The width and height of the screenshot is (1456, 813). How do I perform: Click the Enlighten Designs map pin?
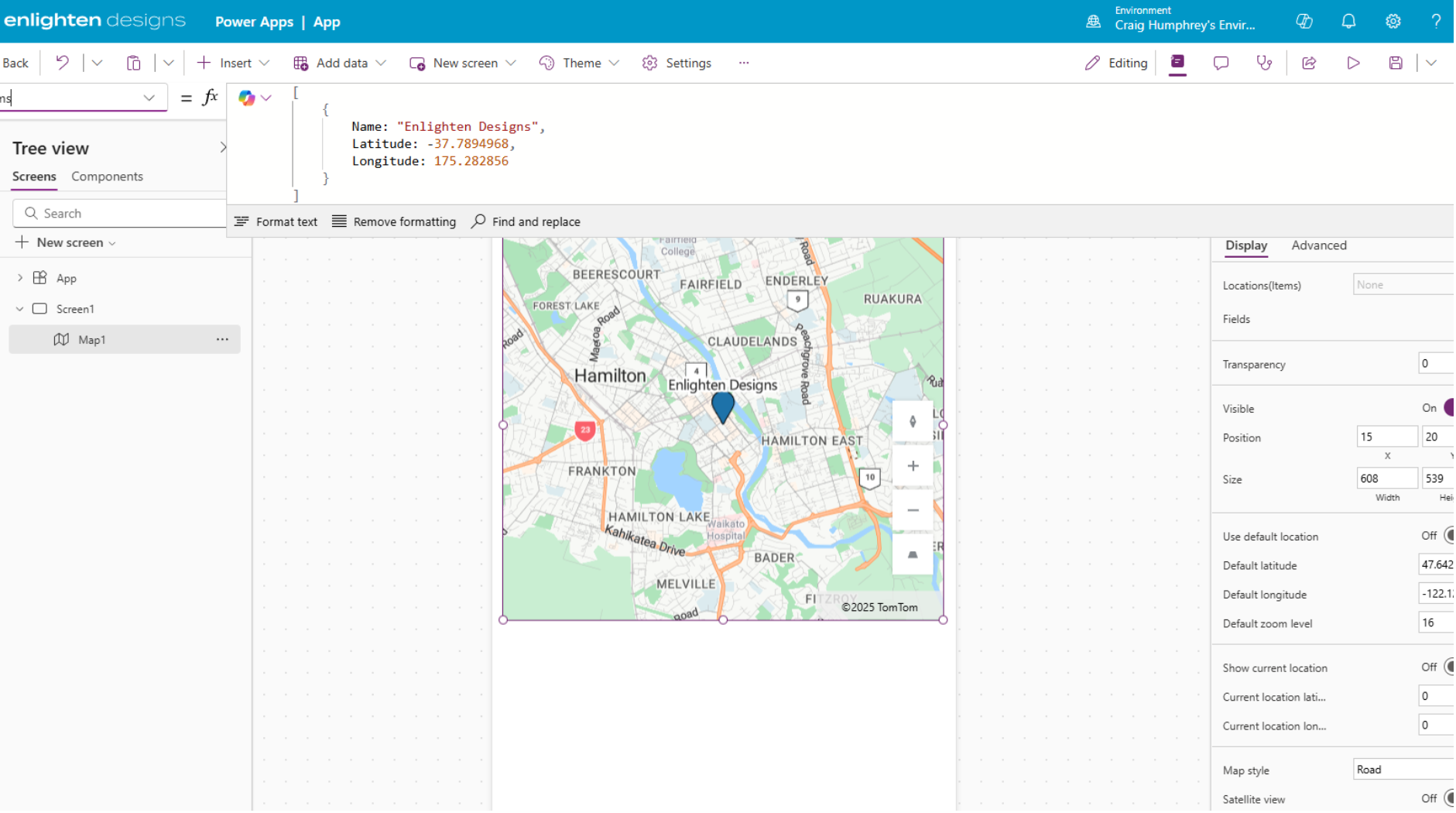tap(722, 407)
